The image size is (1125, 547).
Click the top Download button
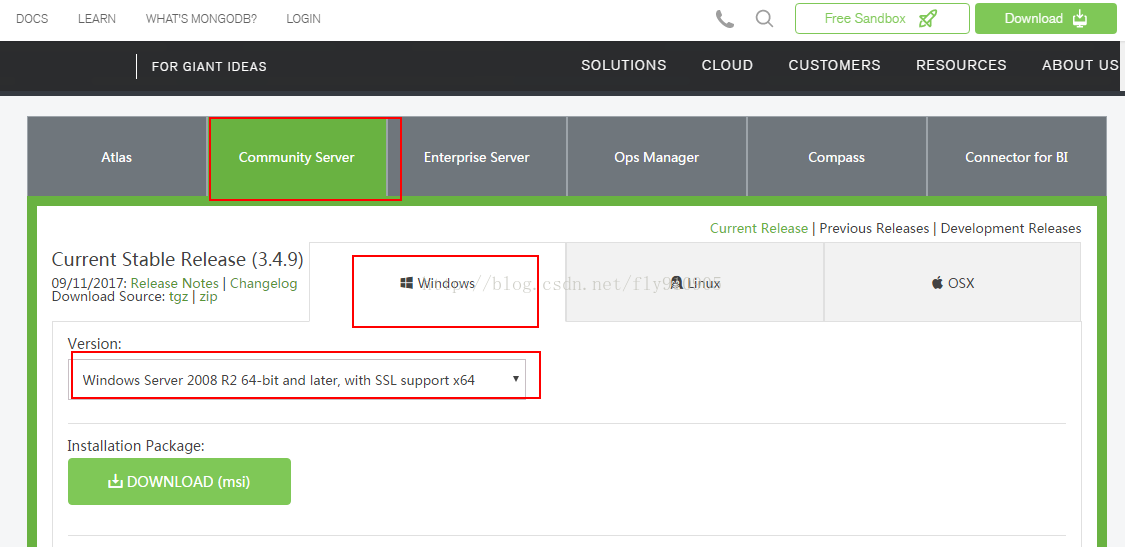(1046, 19)
